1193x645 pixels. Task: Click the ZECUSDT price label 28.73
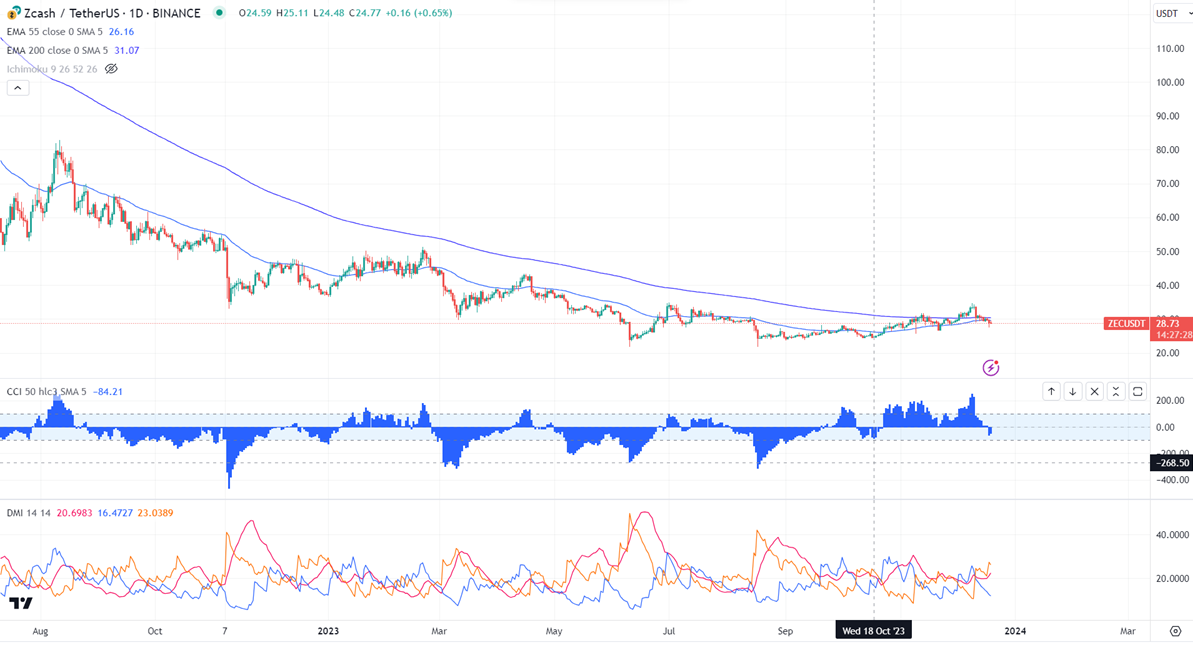[x=1148, y=324]
